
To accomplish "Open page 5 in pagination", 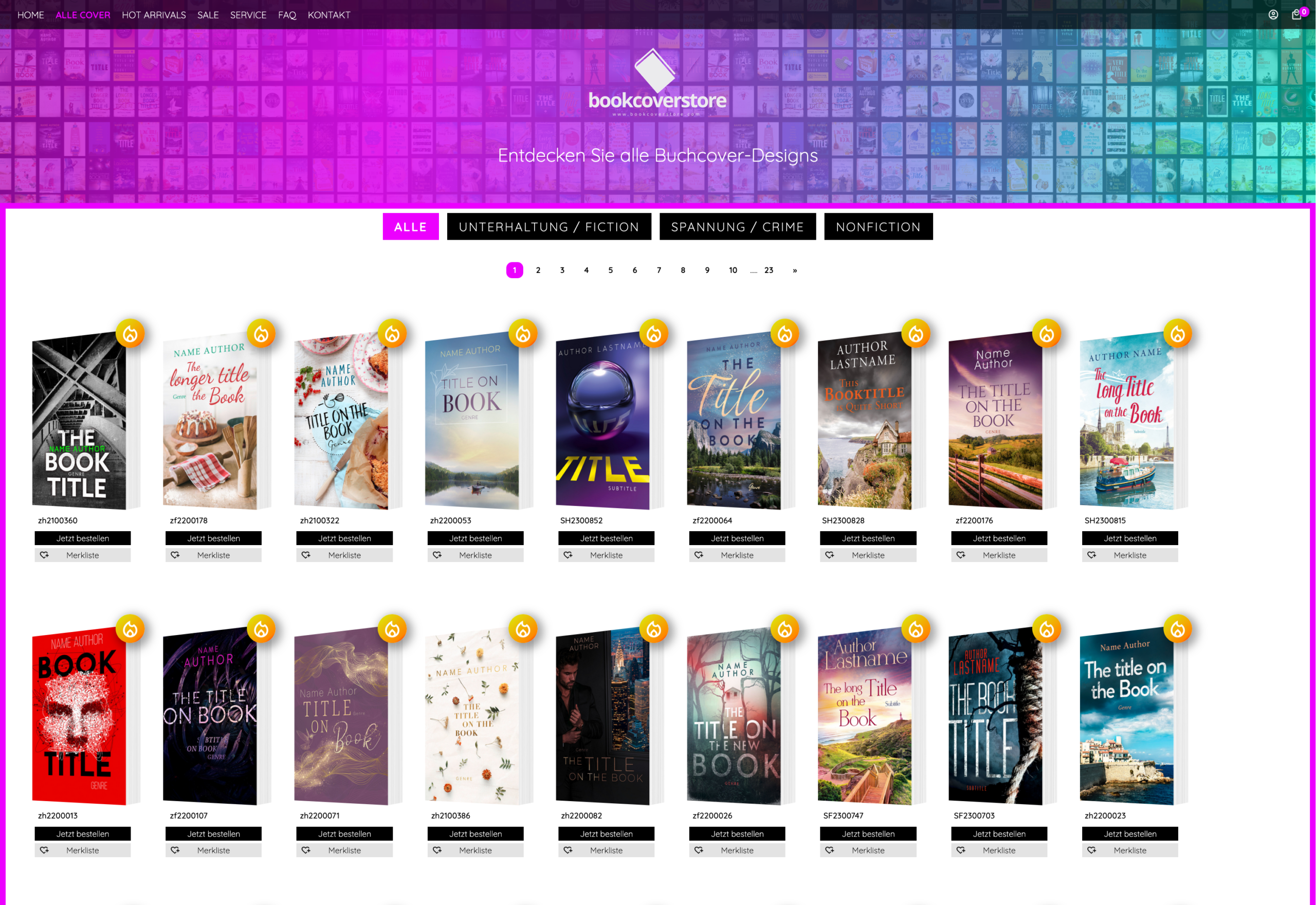I will tap(610, 270).
